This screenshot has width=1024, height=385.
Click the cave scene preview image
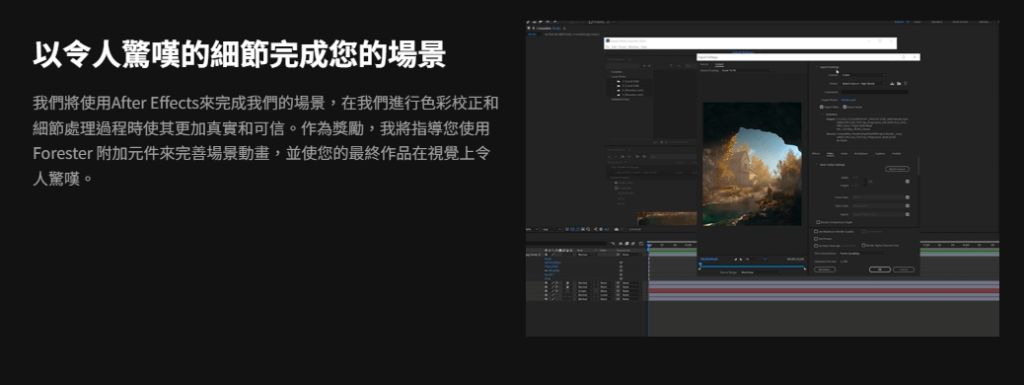pyautogui.click(x=752, y=163)
